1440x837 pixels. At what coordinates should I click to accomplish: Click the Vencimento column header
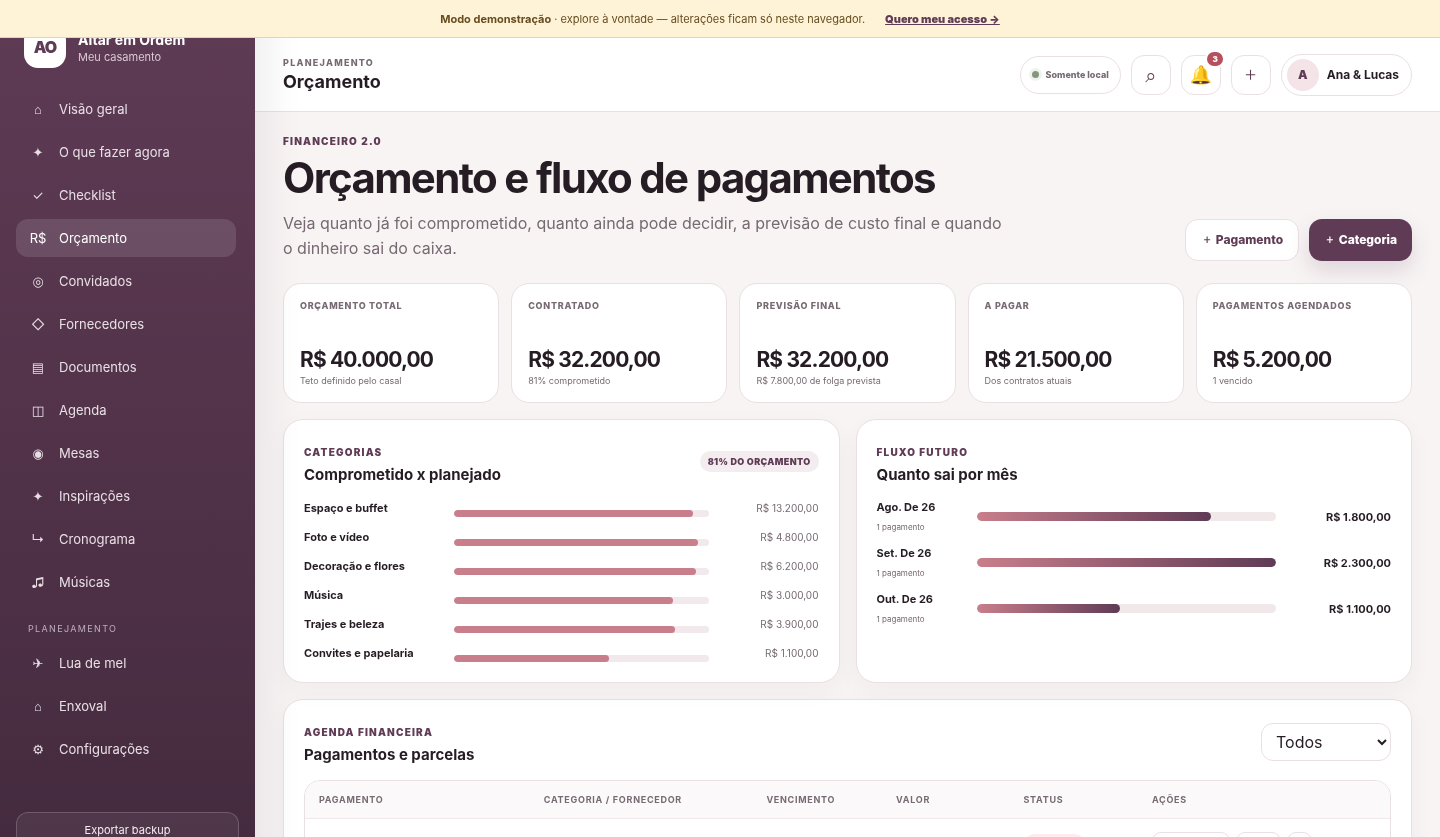[x=800, y=800]
